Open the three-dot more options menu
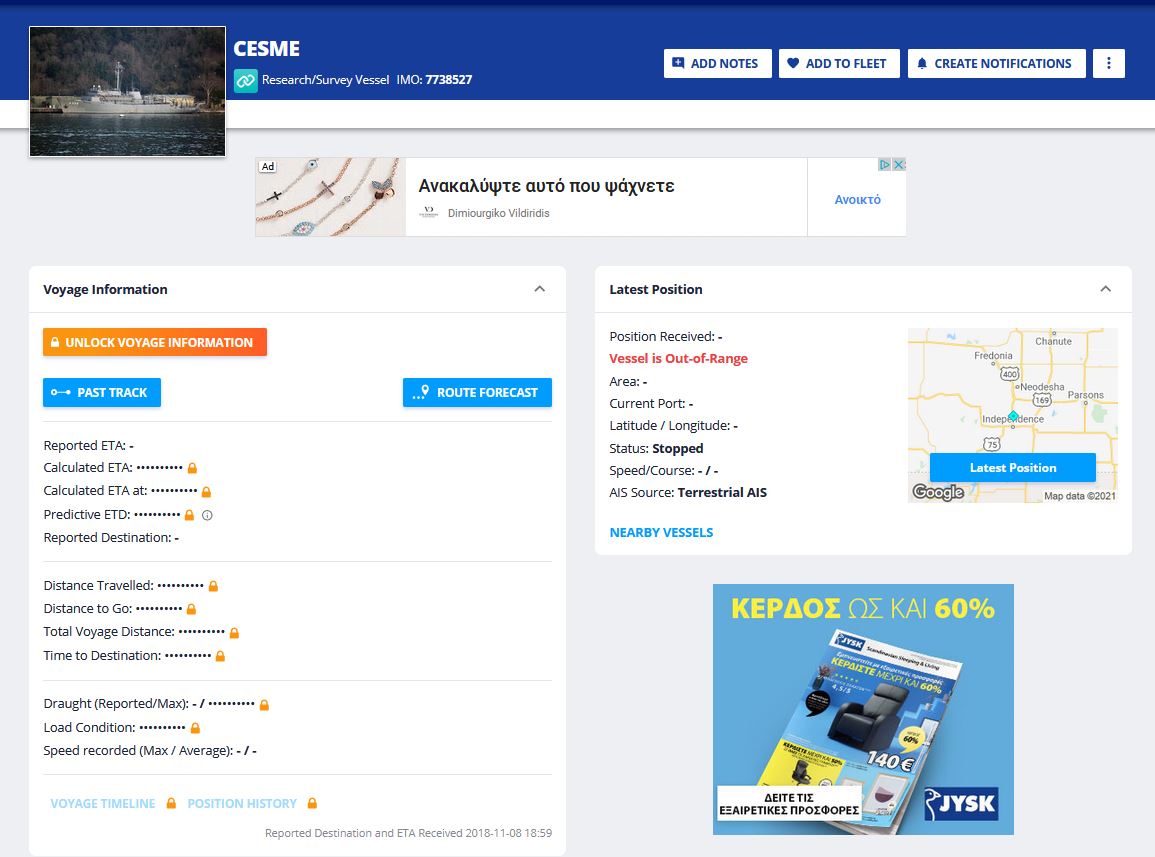Screen dimensions: 1155x857 pyautogui.click(x=1108, y=63)
